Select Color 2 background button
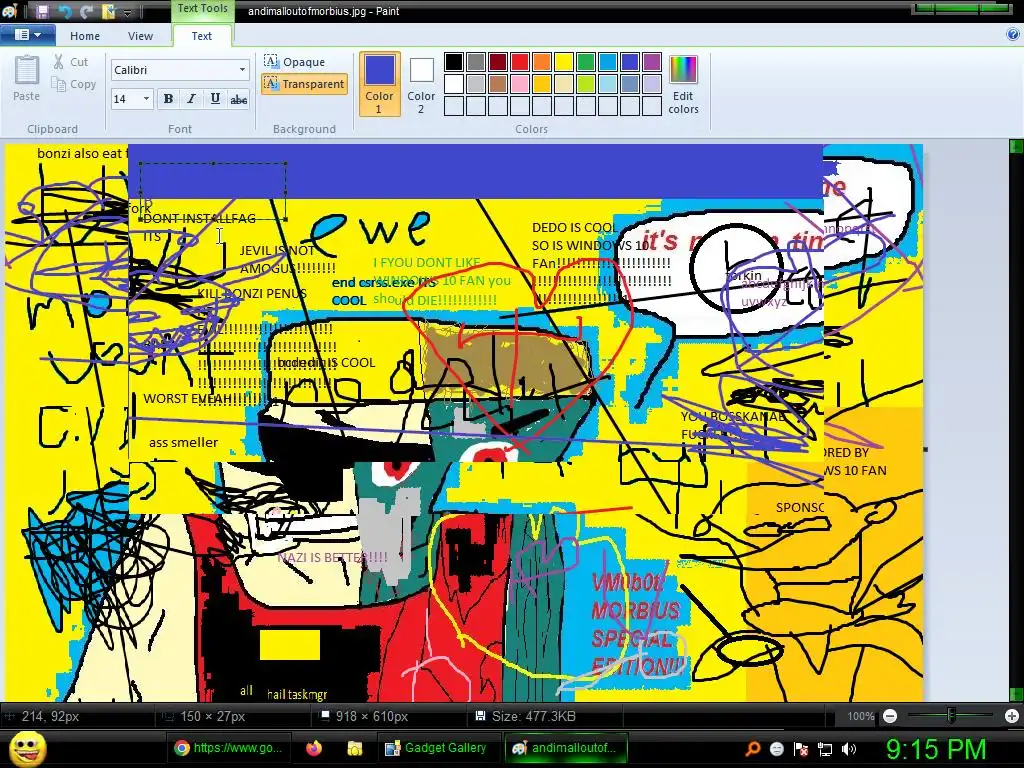Screen dimensions: 1024x768 tap(421, 84)
